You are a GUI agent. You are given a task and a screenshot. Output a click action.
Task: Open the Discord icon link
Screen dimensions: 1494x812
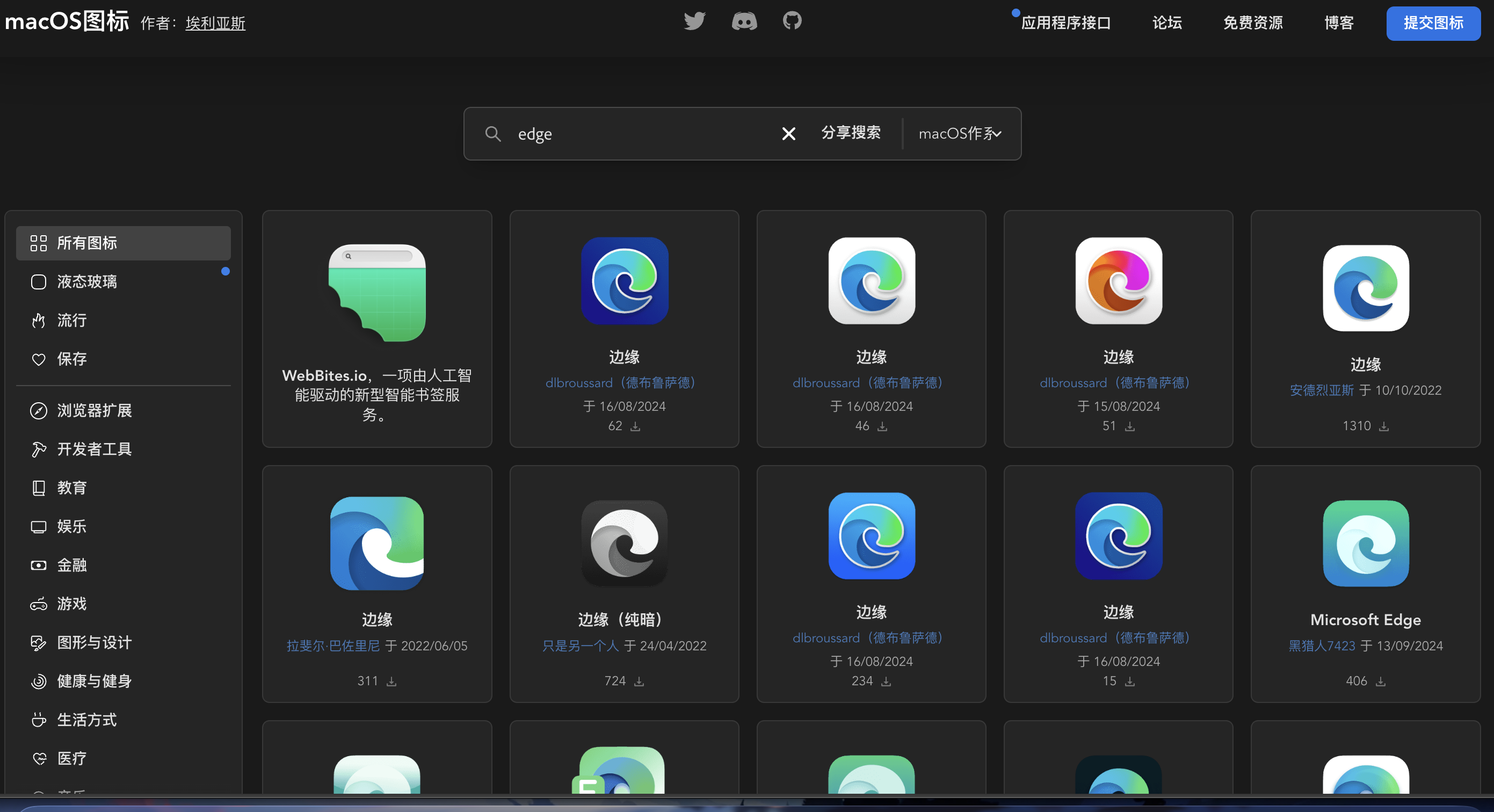[744, 21]
